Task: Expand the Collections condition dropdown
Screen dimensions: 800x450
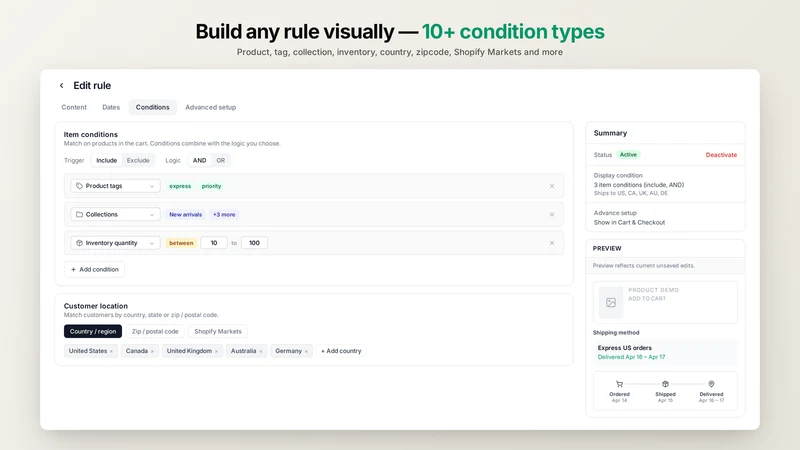Action: 115,215
